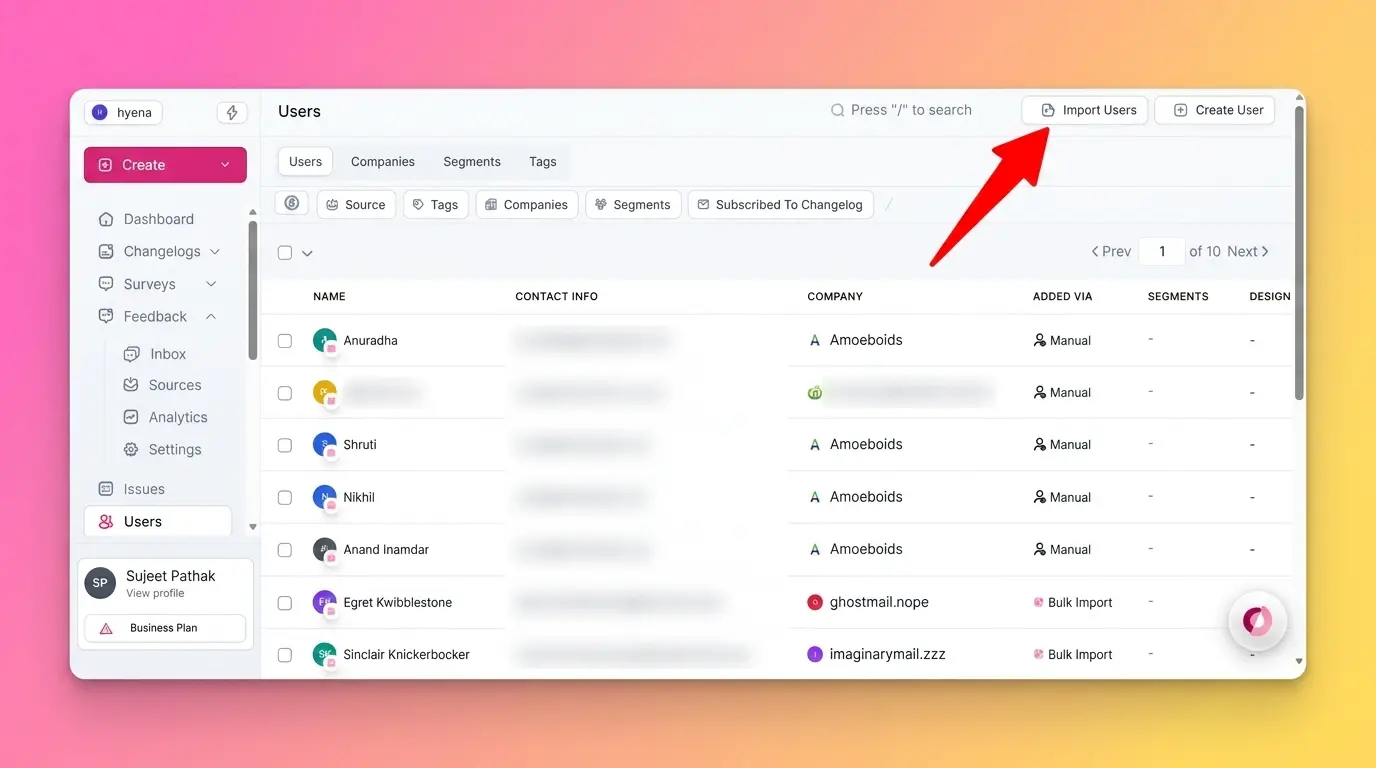Select the checkbox below Anuradha's row

[285, 393]
